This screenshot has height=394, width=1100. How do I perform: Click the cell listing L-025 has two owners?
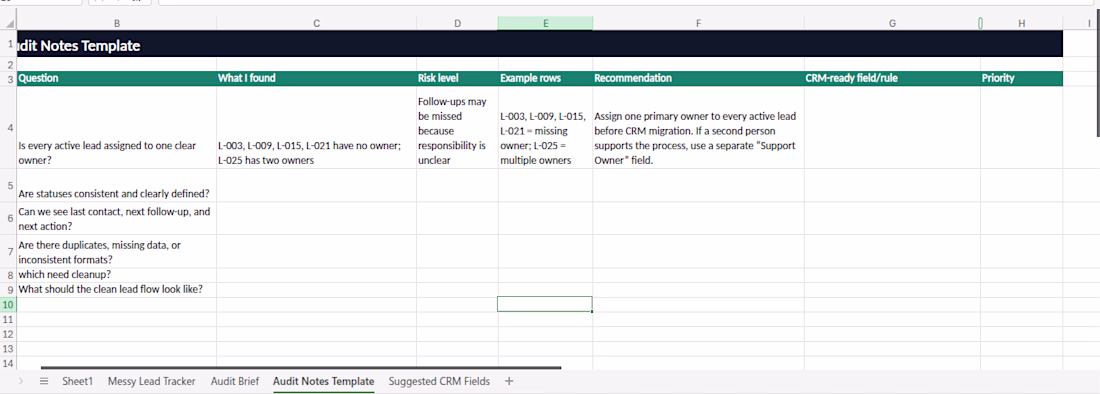316,128
